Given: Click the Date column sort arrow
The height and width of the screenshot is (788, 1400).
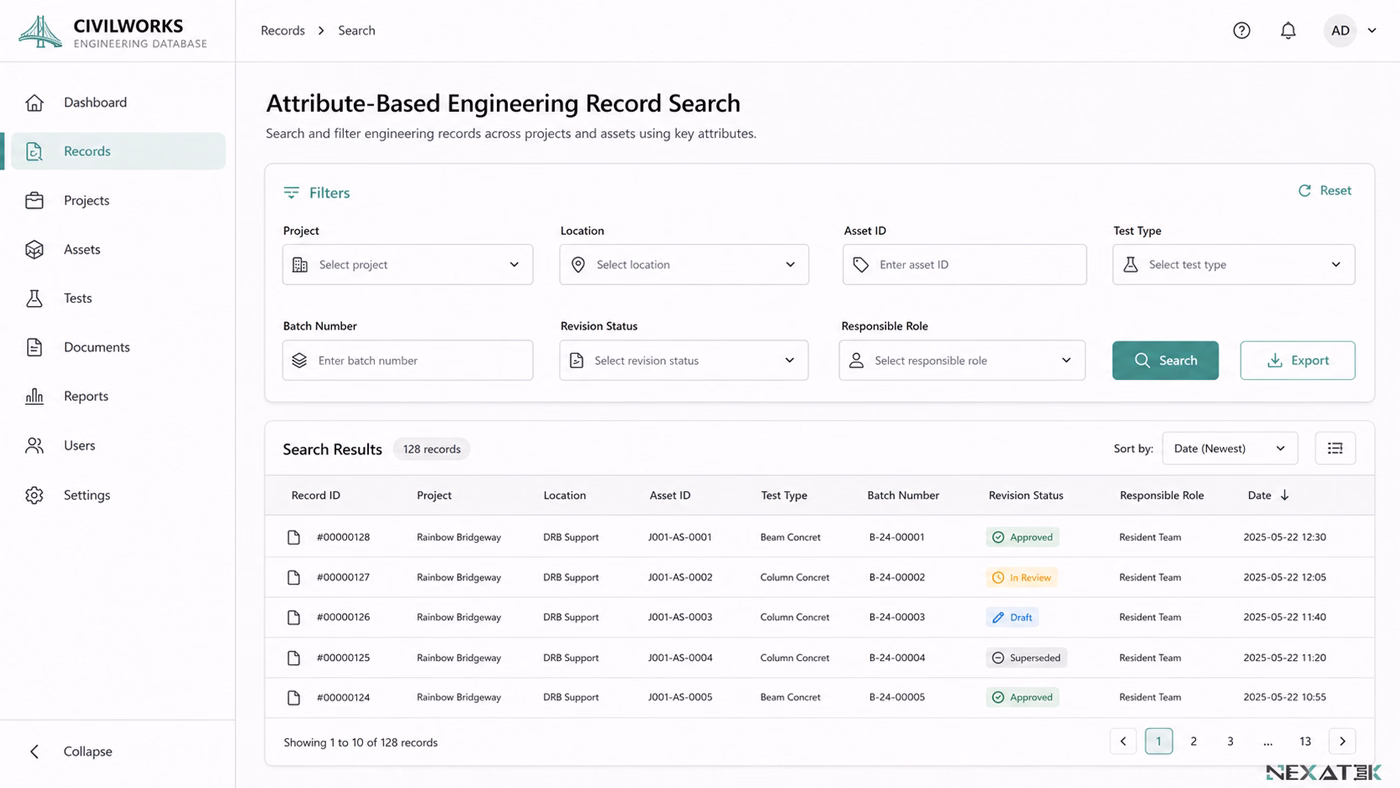Looking at the screenshot, I should pyautogui.click(x=1285, y=495).
